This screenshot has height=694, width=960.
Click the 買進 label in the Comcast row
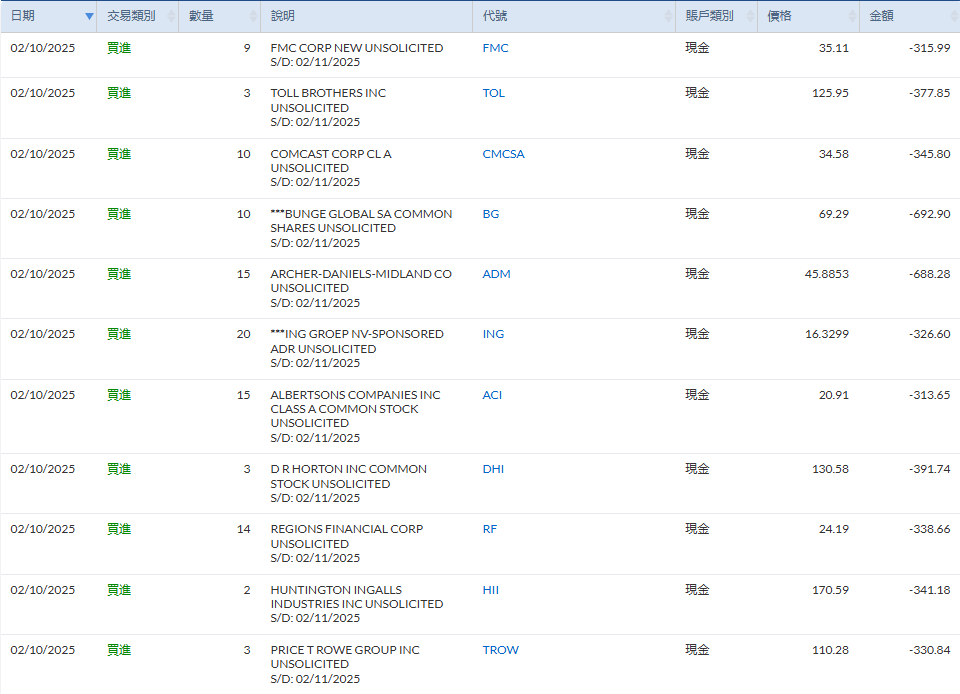click(x=119, y=154)
